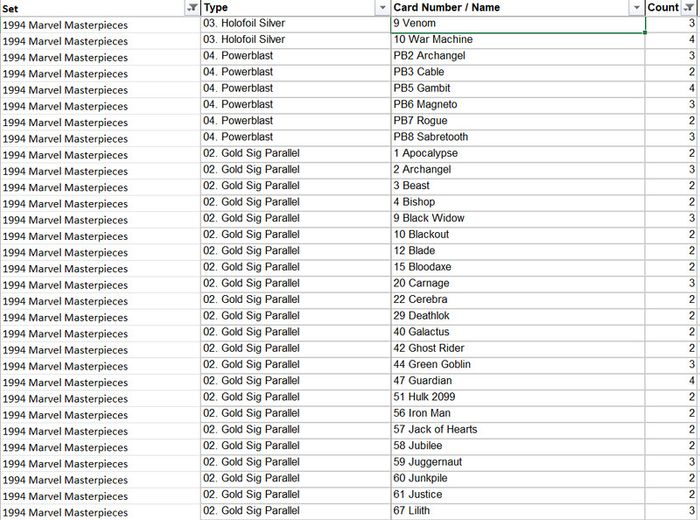
Task: Select cell containing 3 Beast
Action: (x=518, y=187)
